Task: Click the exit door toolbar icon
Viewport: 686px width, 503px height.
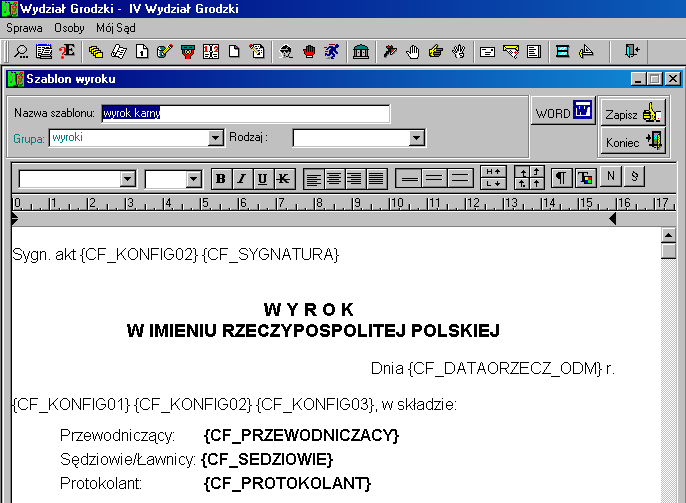Action: coord(632,52)
